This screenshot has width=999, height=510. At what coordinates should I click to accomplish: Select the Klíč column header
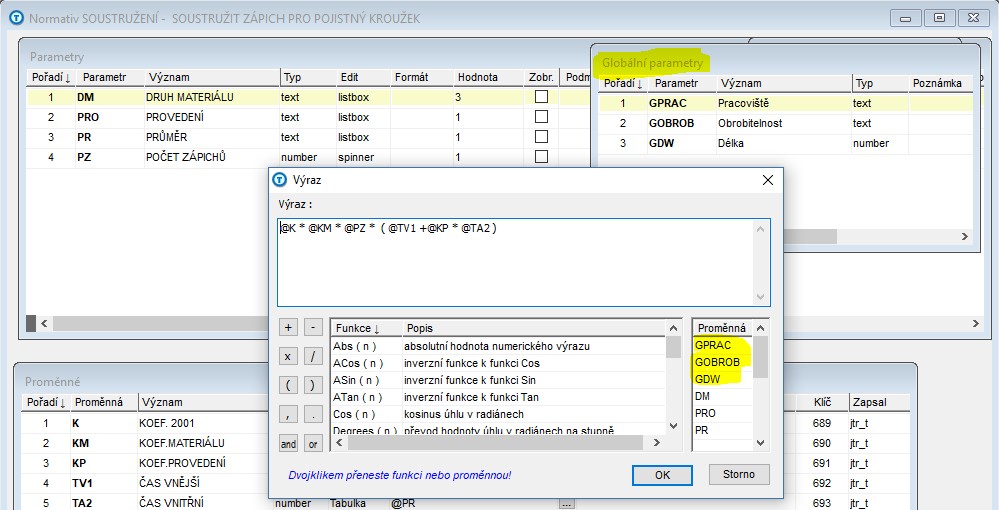coord(823,402)
